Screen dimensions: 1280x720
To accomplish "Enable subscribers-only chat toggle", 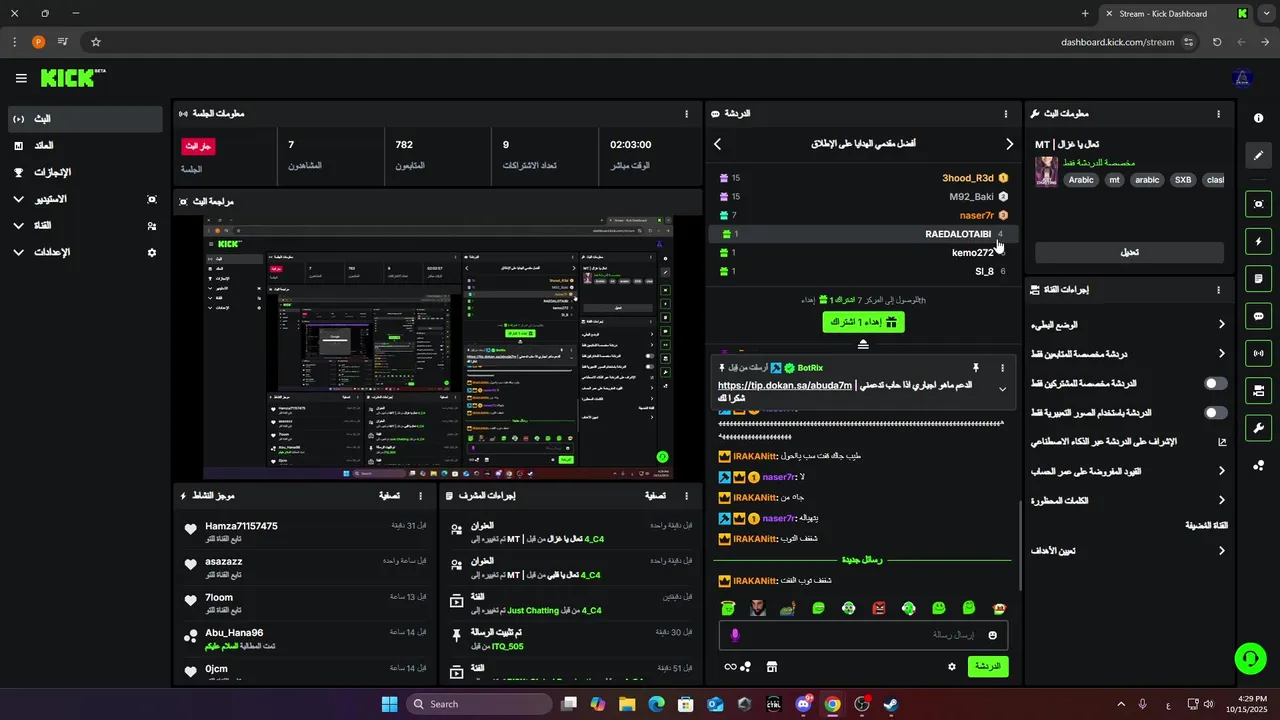I will (1216, 383).
